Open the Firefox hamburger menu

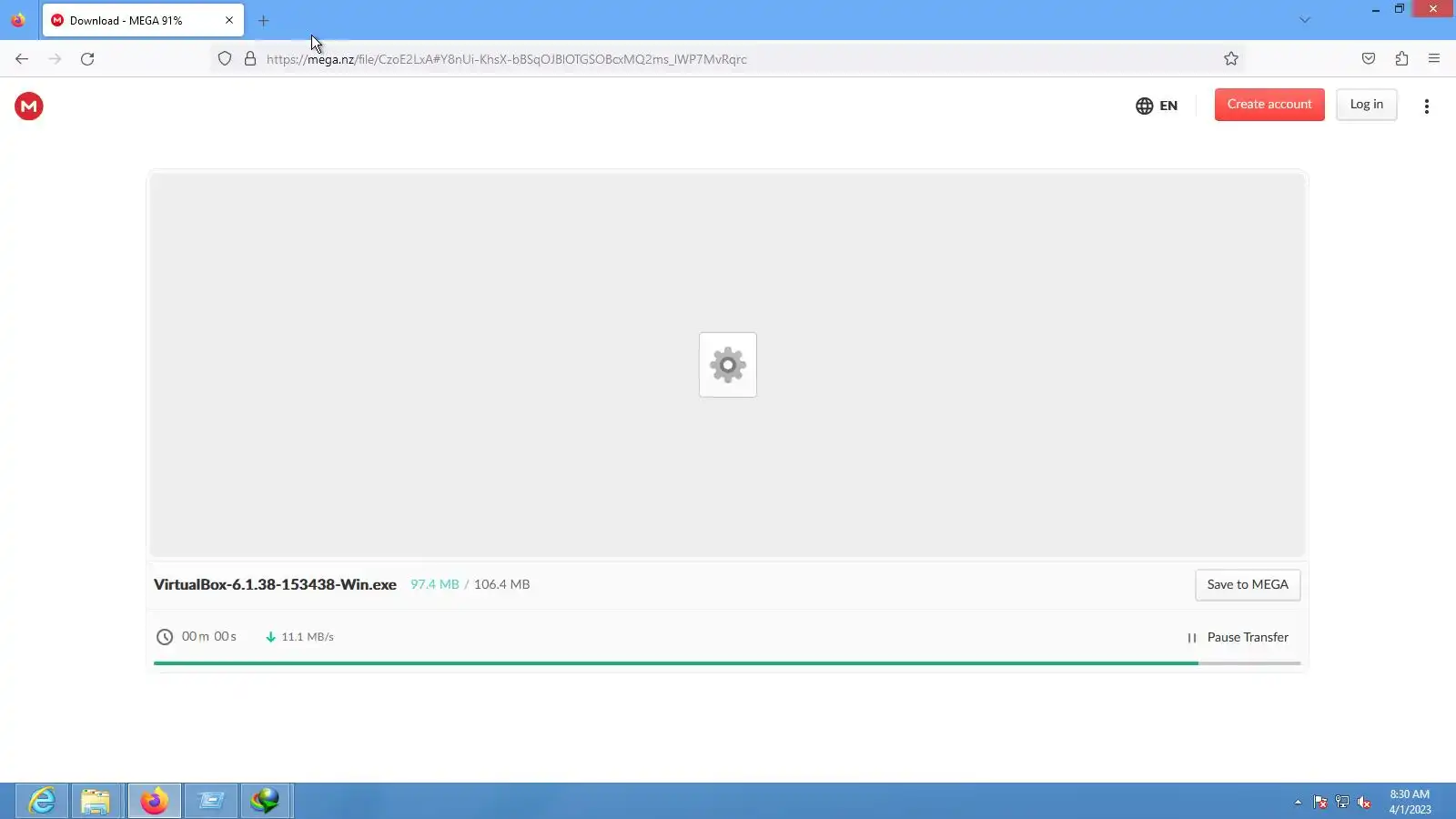[1434, 59]
